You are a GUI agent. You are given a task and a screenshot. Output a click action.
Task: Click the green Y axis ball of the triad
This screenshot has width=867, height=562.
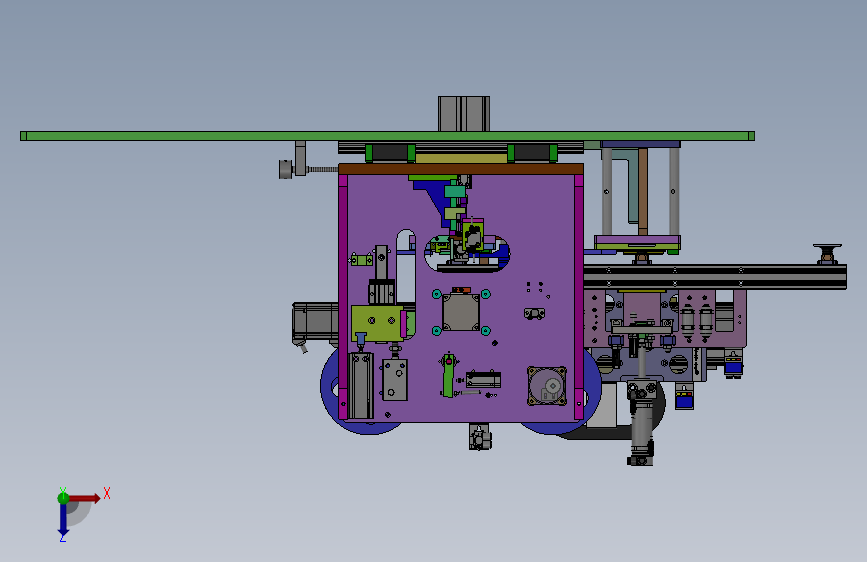tap(63, 498)
